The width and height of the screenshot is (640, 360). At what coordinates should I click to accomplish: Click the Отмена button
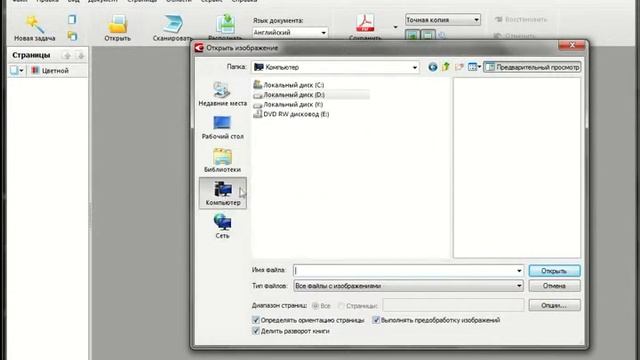pyautogui.click(x=554, y=286)
